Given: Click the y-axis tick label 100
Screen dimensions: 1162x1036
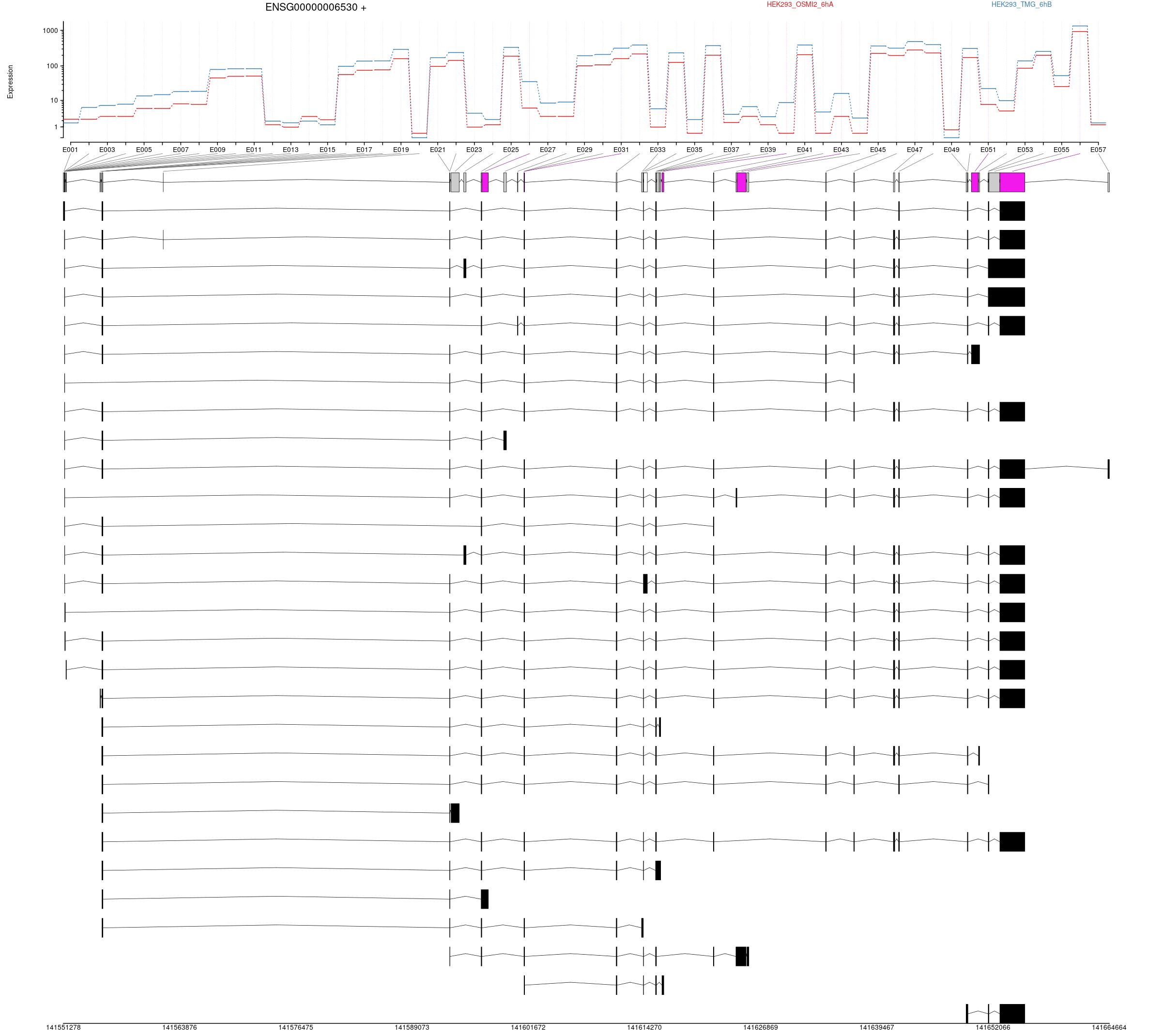Looking at the screenshot, I should (52, 66).
